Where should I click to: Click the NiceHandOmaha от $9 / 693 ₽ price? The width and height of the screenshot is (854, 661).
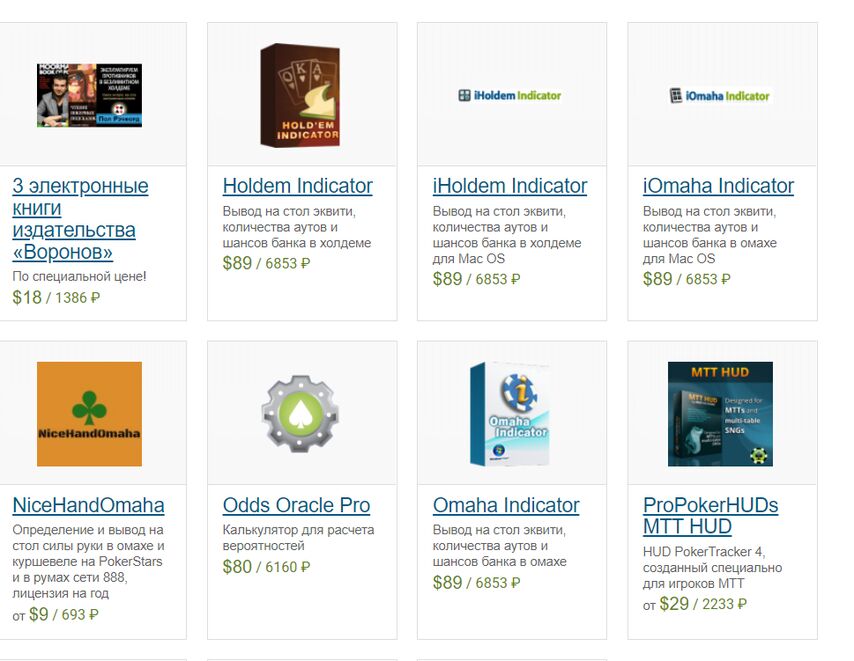(56, 614)
